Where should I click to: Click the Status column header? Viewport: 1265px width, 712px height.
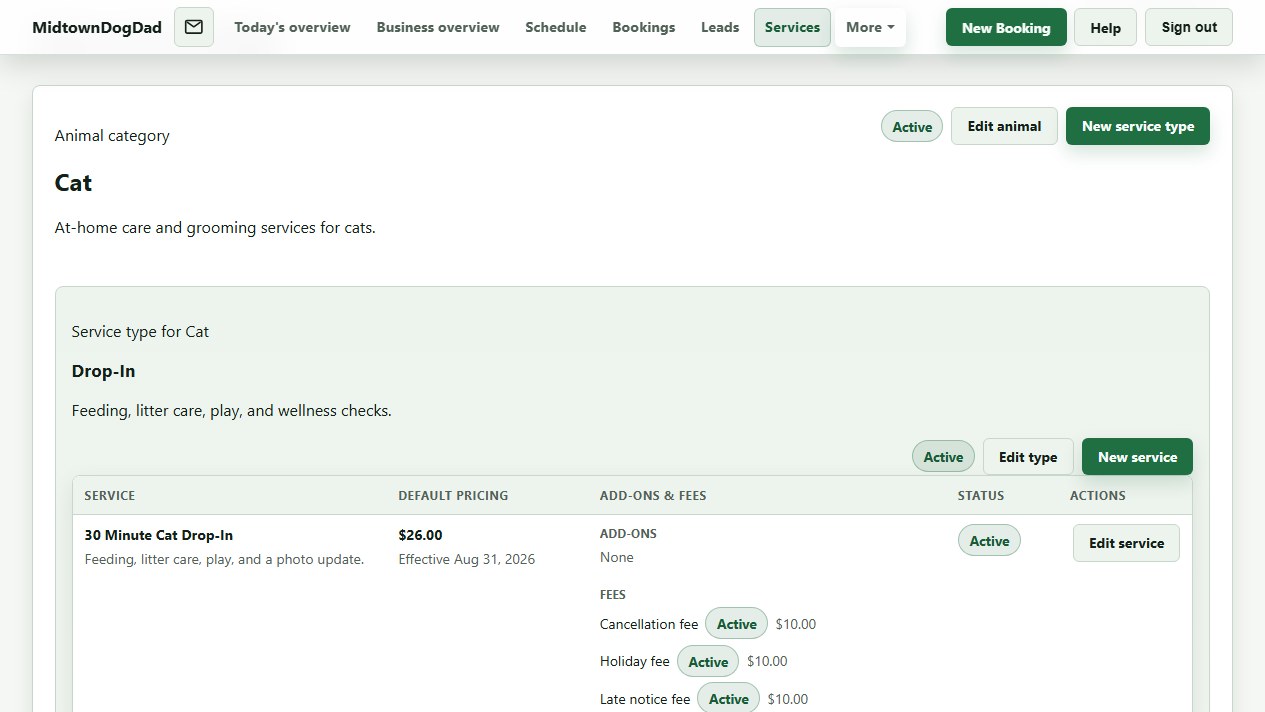[981, 495]
